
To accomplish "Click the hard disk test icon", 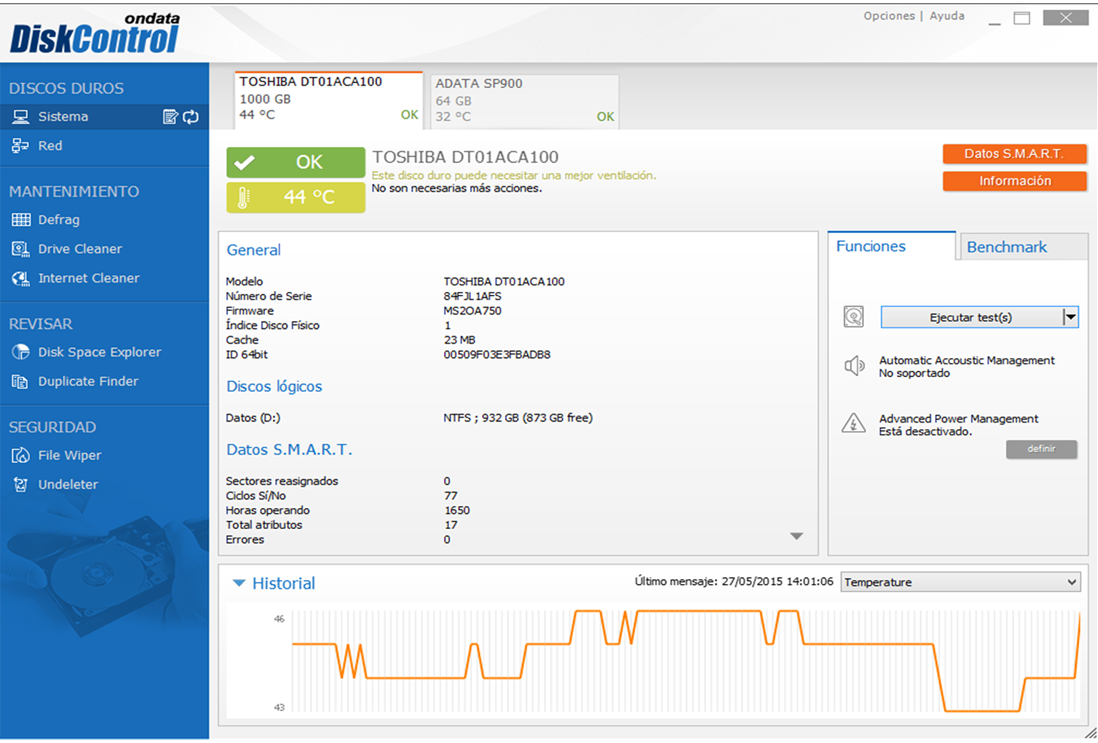I will pyautogui.click(x=854, y=317).
